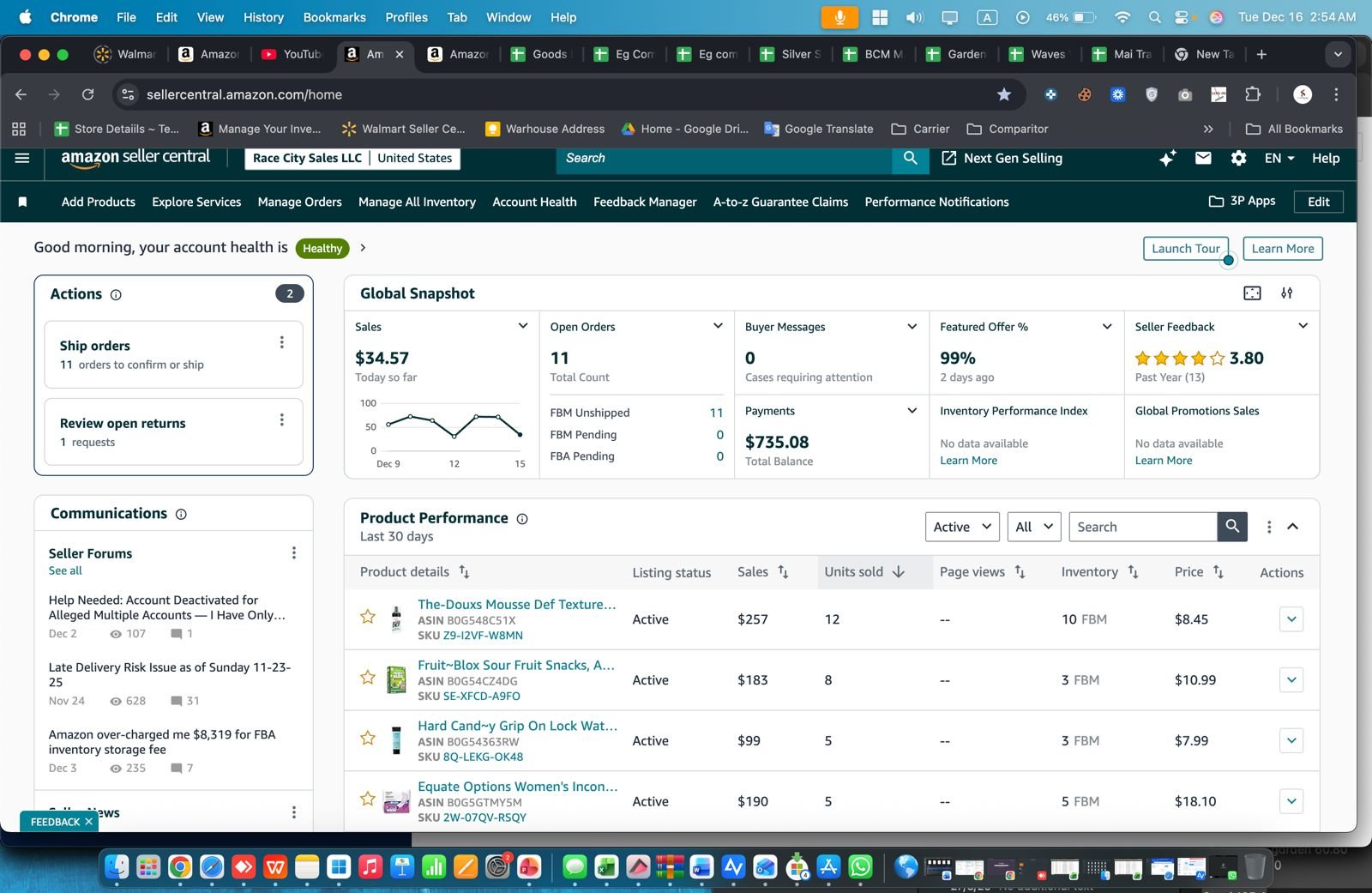This screenshot has height=893, width=1372.
Task: Open the 3P Apps folder icon
Action: (x=1216, y=201)
